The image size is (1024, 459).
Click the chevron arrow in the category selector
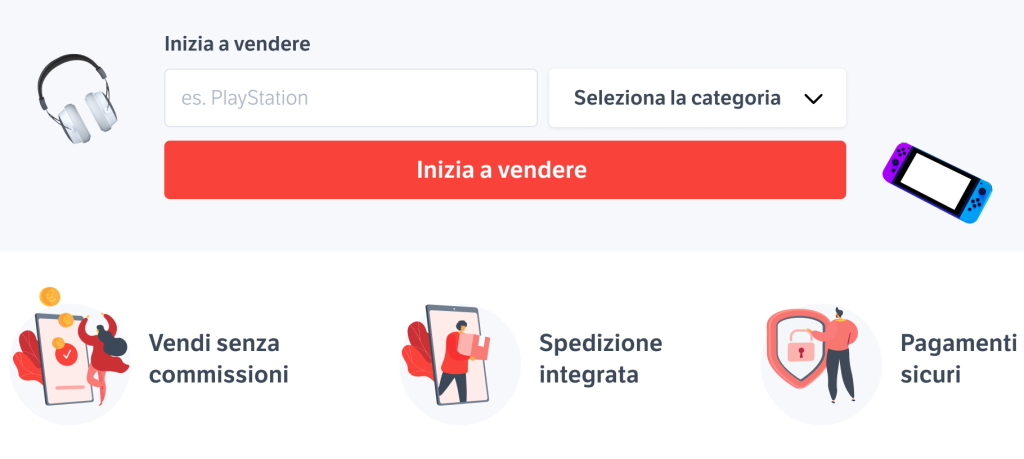[x=813, y=99]
